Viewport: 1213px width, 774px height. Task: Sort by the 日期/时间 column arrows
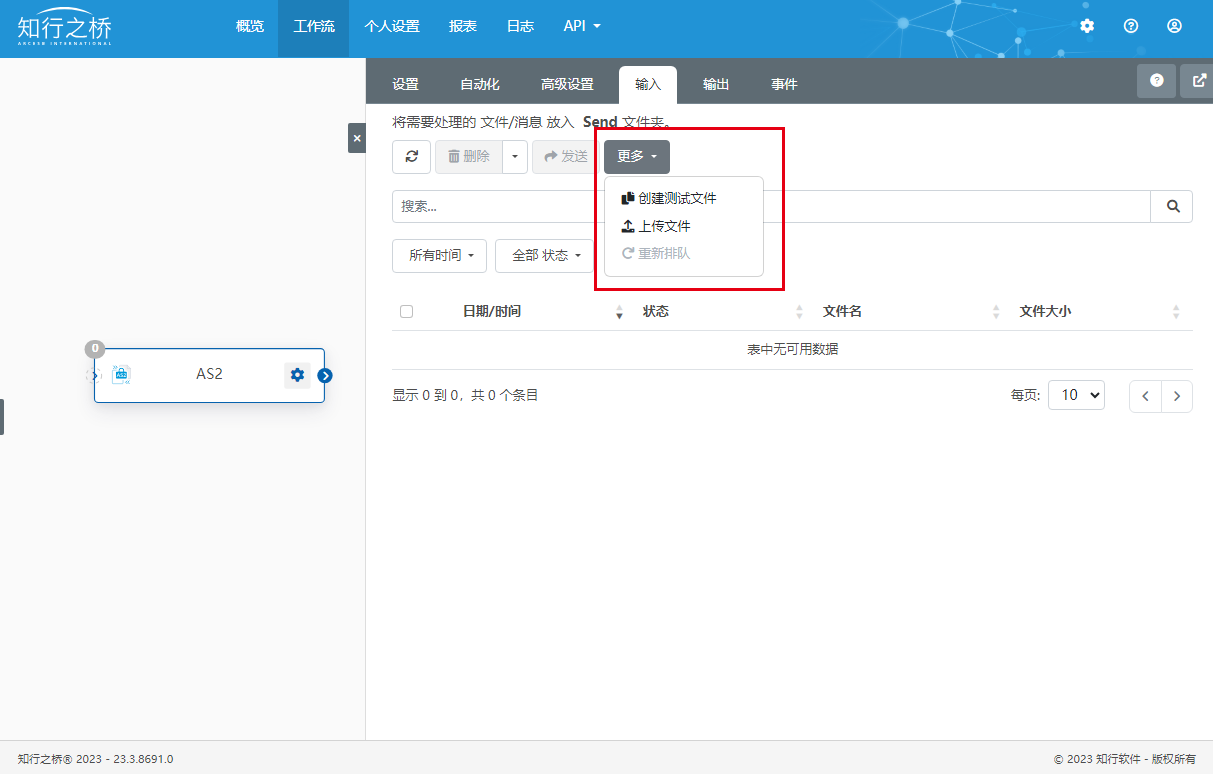pyautogui.click(x=619, y=312)
